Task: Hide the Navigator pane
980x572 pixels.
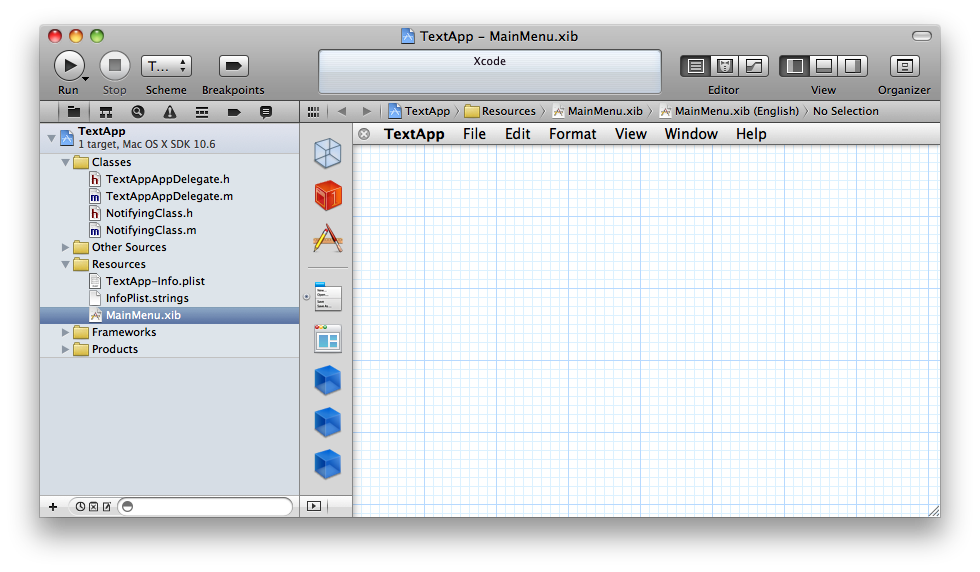Action: point(794,66)
